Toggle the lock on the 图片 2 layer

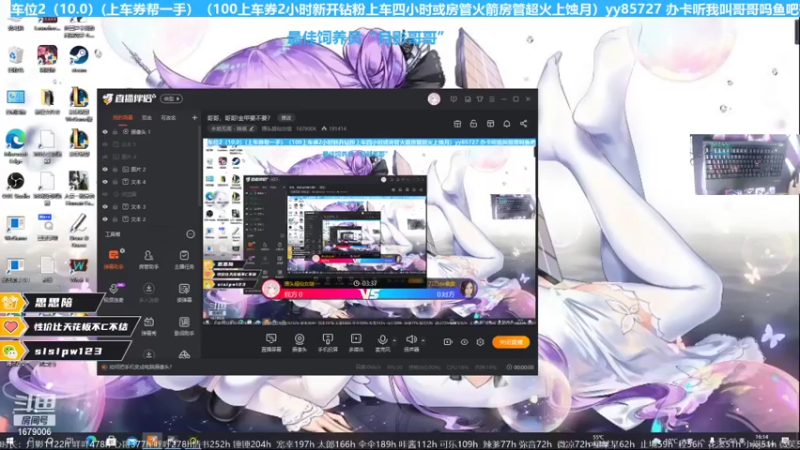pyautogui.click(x=116, y=169)
